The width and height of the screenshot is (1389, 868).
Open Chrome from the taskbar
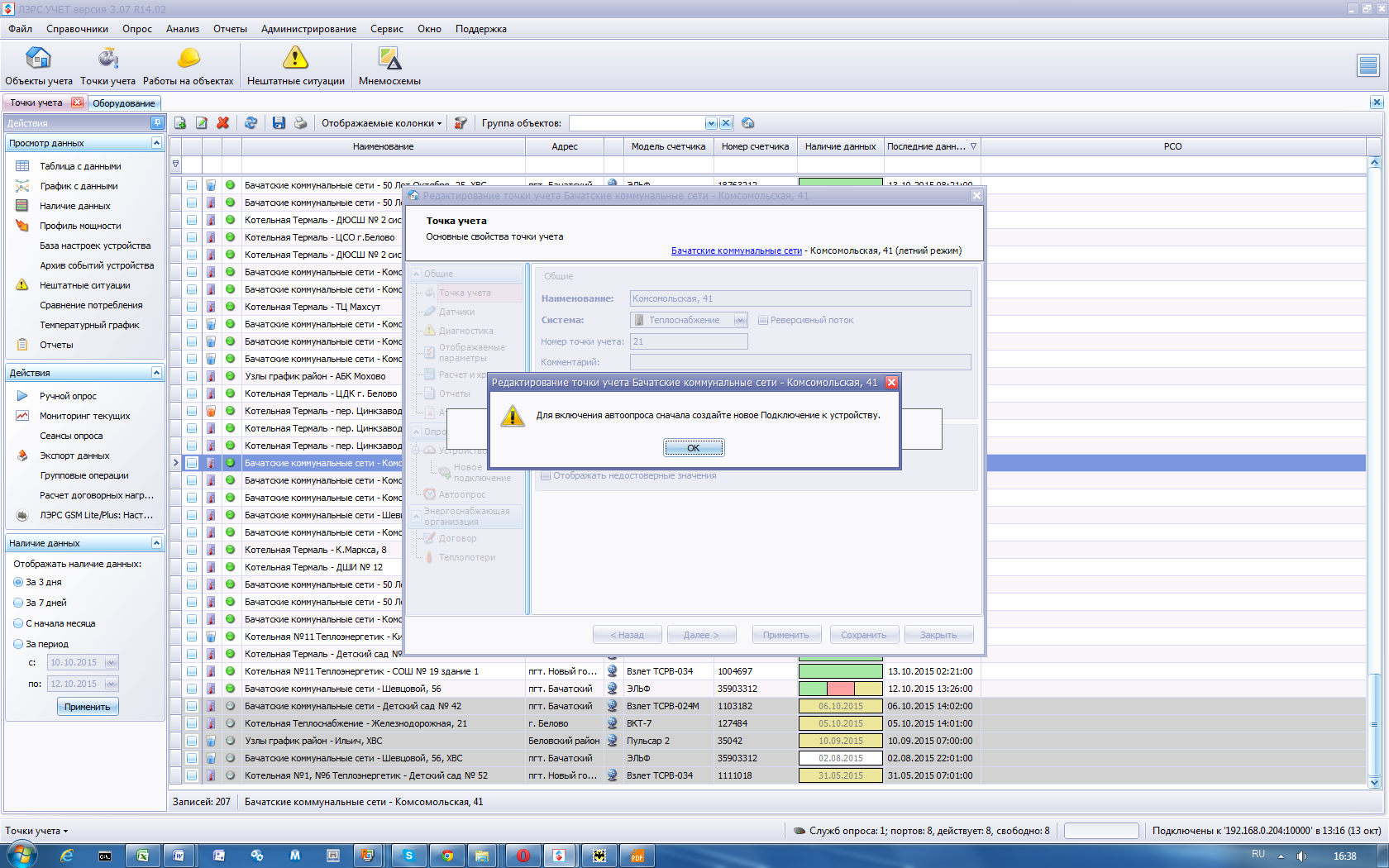(446, 856)
